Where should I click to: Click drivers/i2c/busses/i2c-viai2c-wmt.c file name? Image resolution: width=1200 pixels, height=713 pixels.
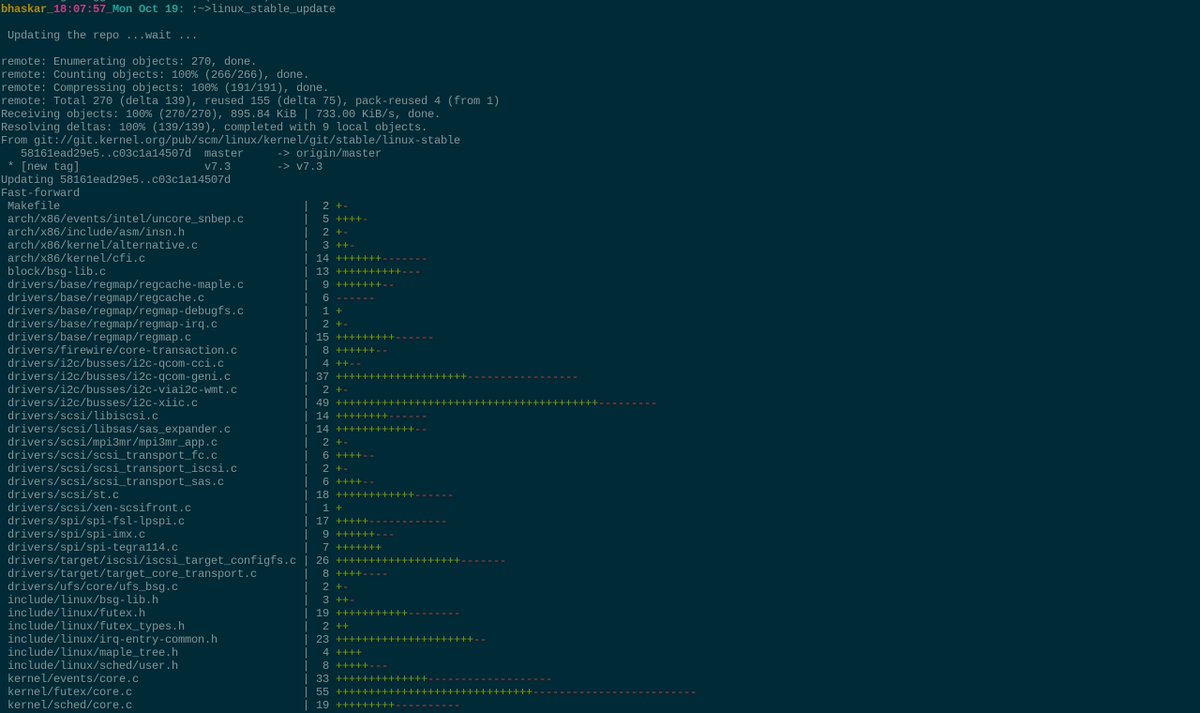122,389
